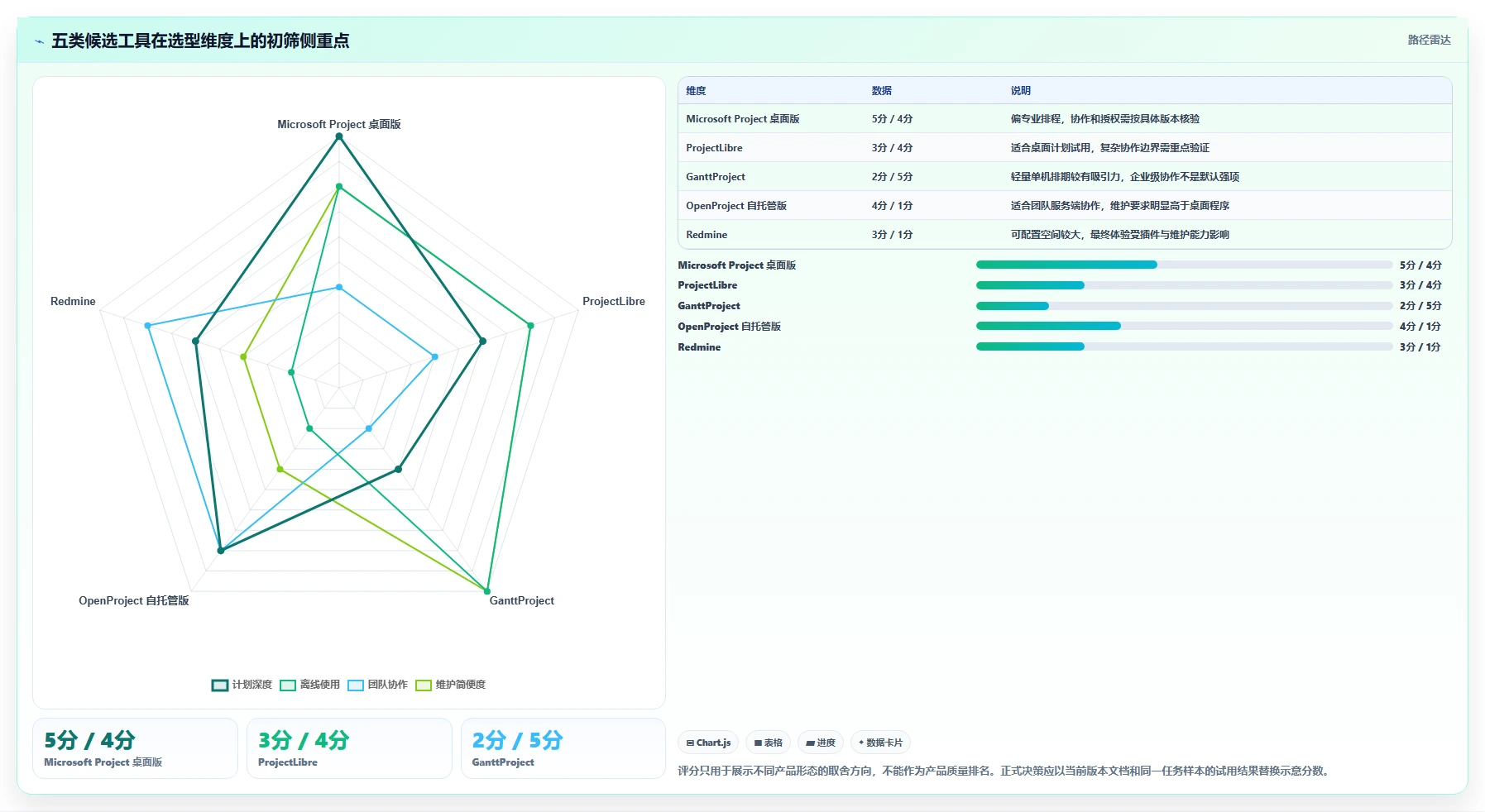Click the 表格 tag chip
This screenshot has height=812, width=1485.
click(x=768, y=743)
